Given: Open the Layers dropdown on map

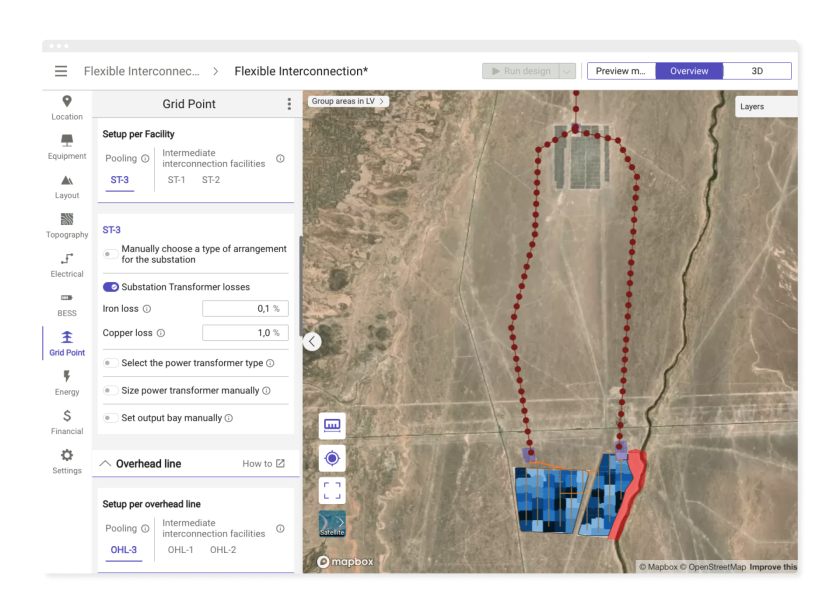Looking at the screenshot, I should (x=765, y=107).
